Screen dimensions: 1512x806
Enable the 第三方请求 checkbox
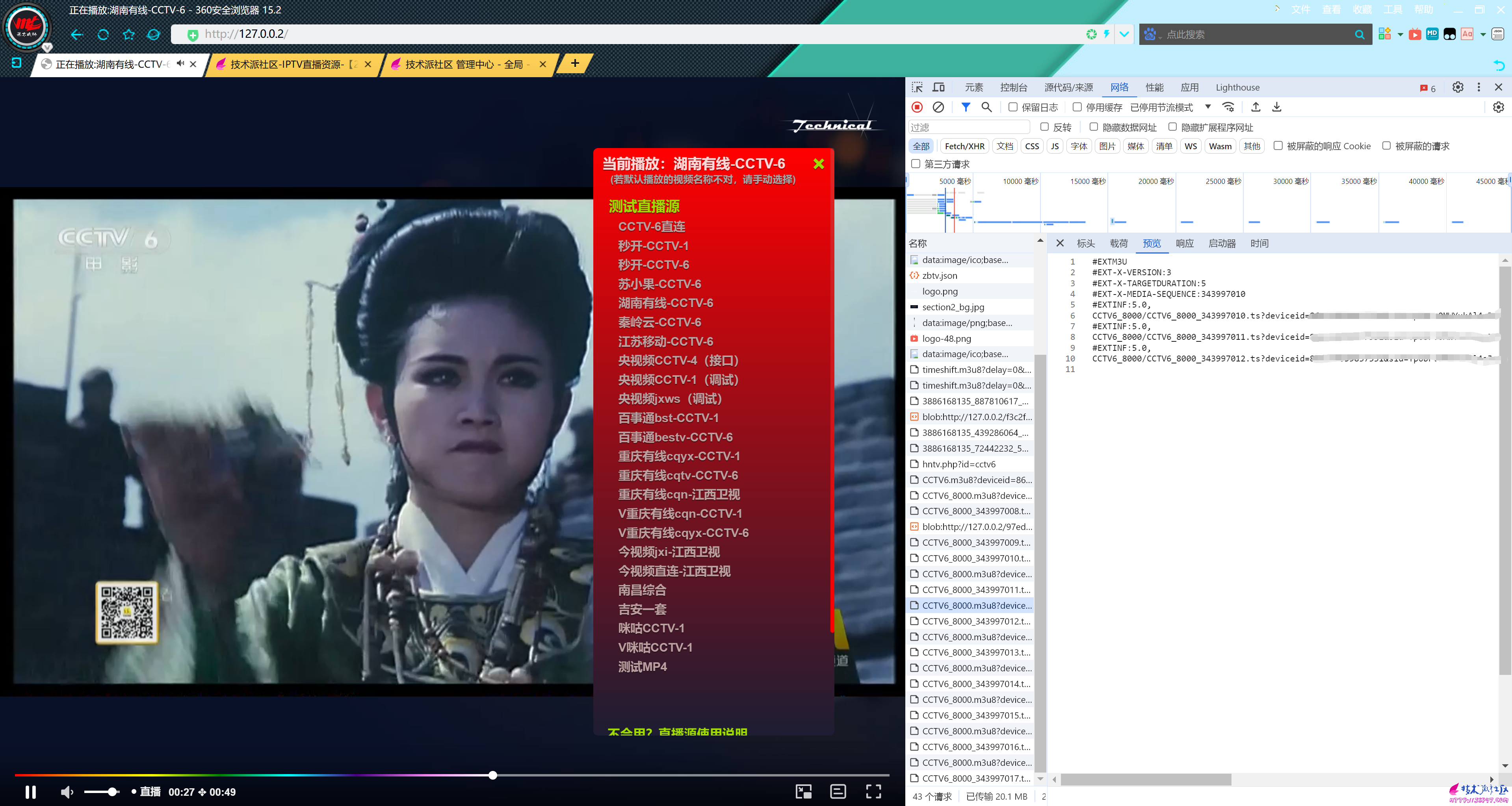(916, 164)
